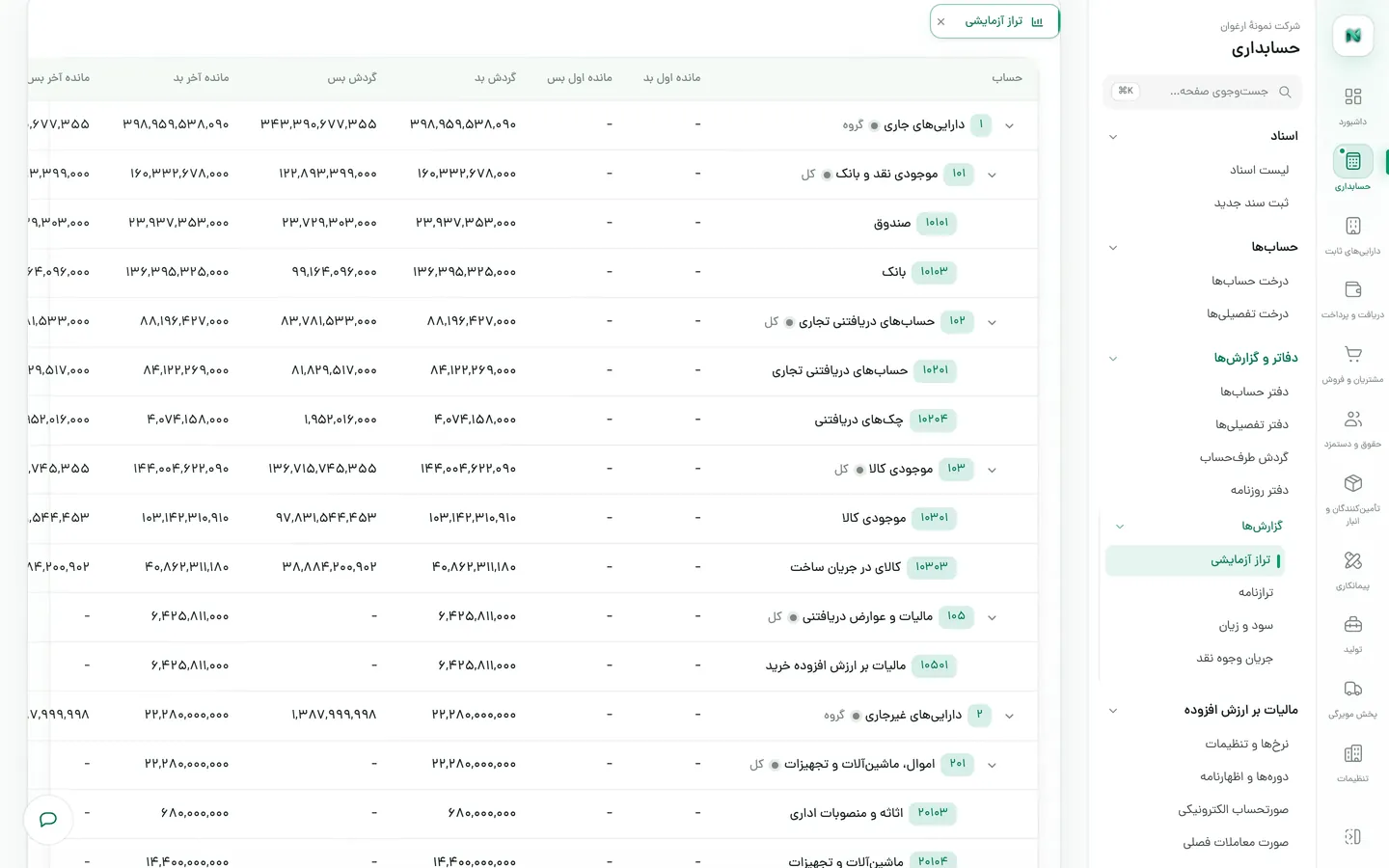1389x868 pixels.
Task: Open ثبت سند جدید in sidebar
Action: [1251, 203]
